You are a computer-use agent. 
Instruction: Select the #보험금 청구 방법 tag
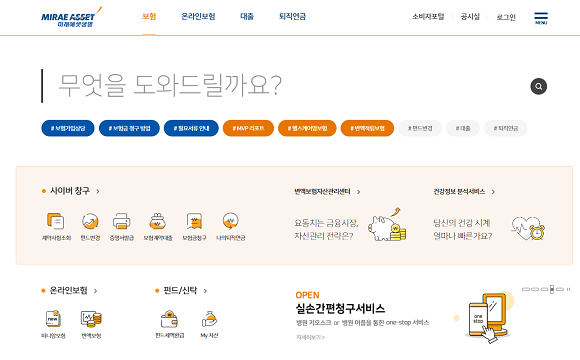click(x=129, y=128)
